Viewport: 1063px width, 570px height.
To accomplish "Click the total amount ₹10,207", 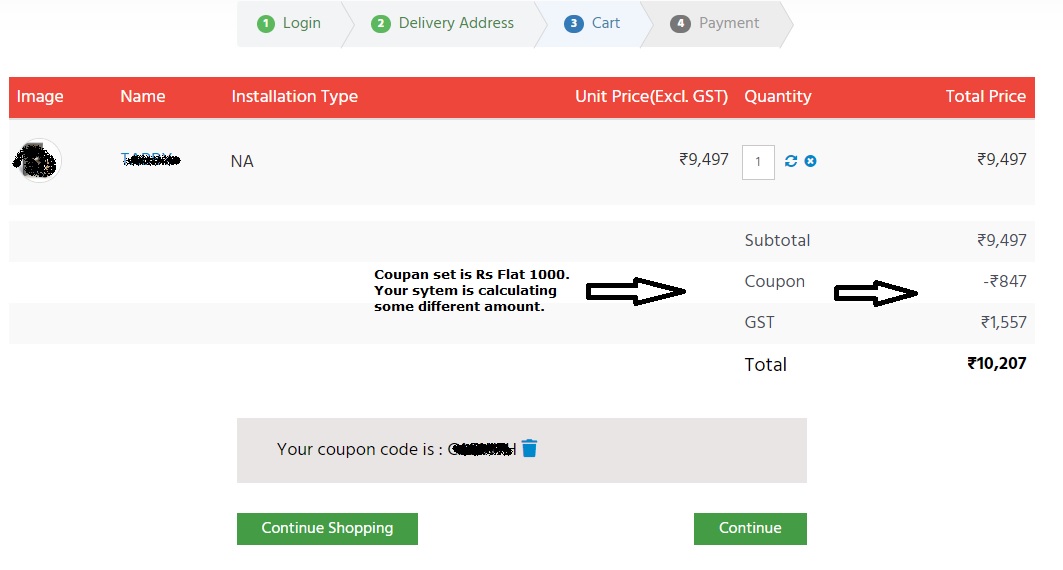I will (996, 364).
